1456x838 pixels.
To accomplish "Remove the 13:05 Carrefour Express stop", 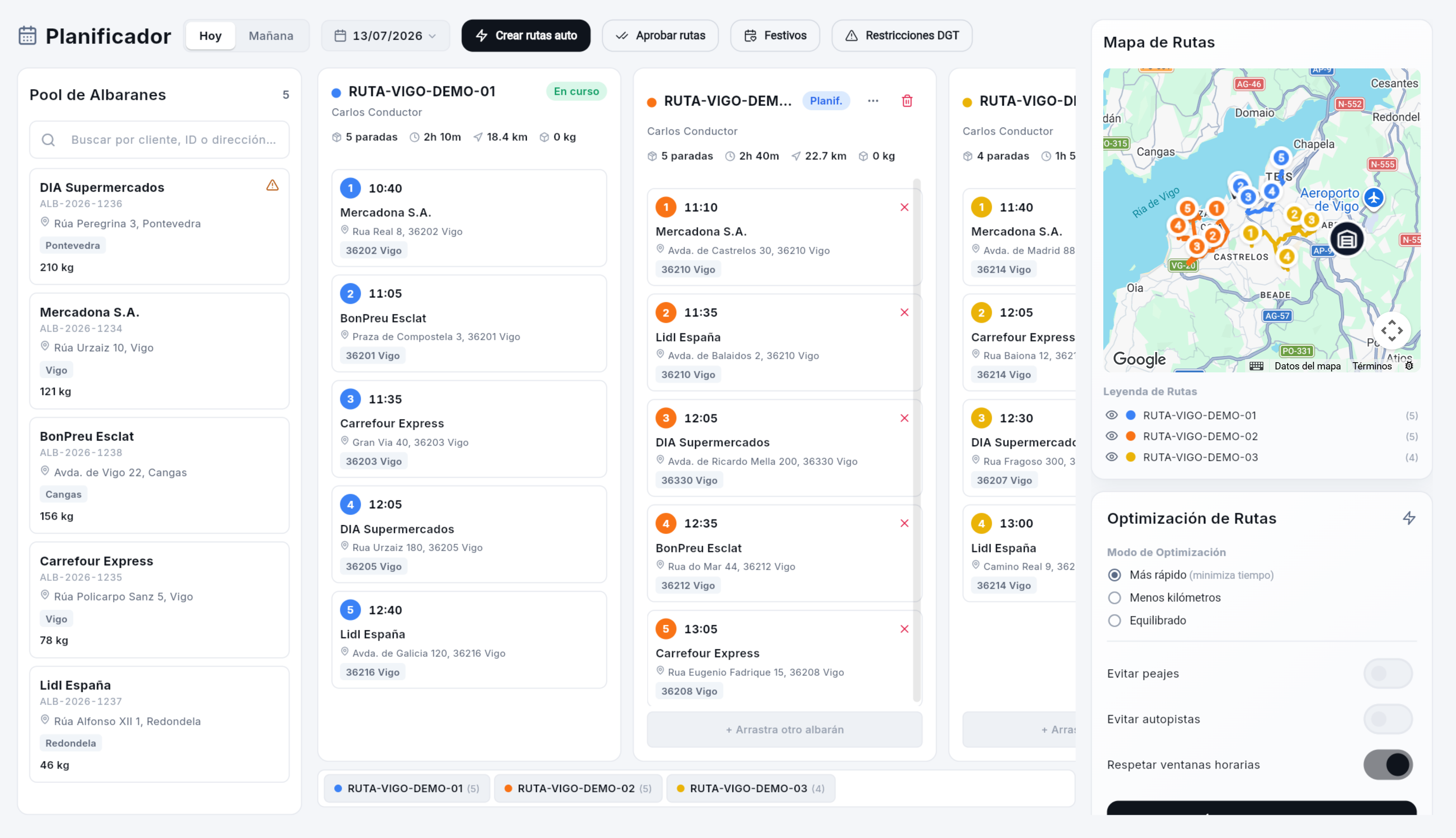I will pos(904,629).
